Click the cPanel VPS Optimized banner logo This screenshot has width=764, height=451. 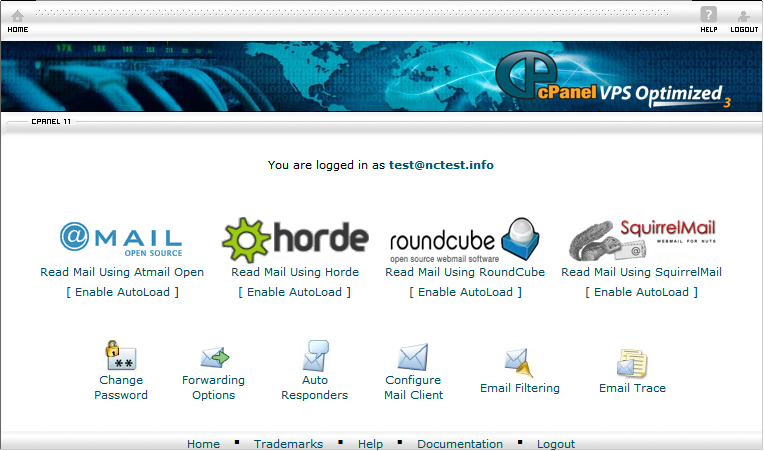click(613, 80)
